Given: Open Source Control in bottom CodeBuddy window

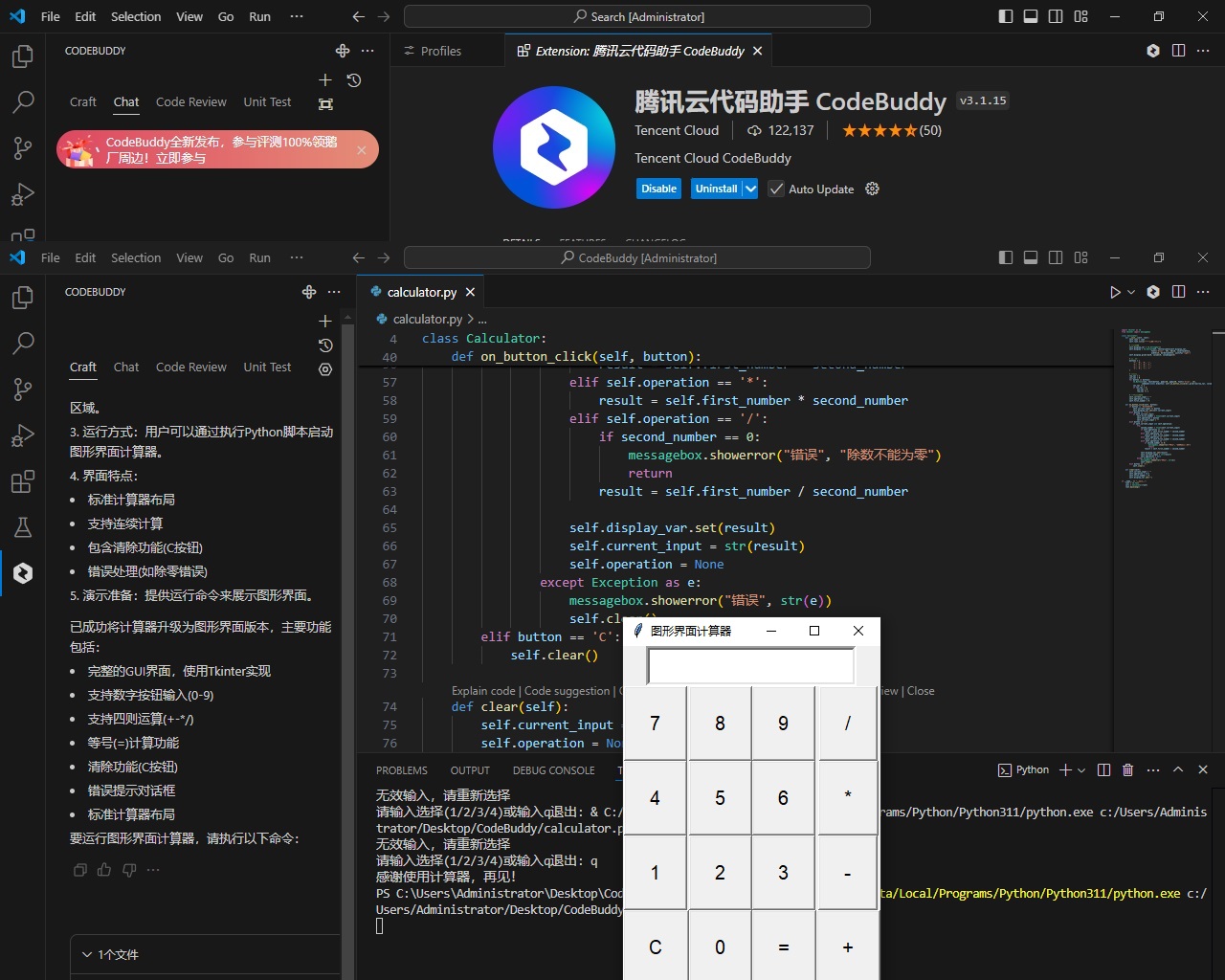Looking at the screenshot, I should pos(23,389).
